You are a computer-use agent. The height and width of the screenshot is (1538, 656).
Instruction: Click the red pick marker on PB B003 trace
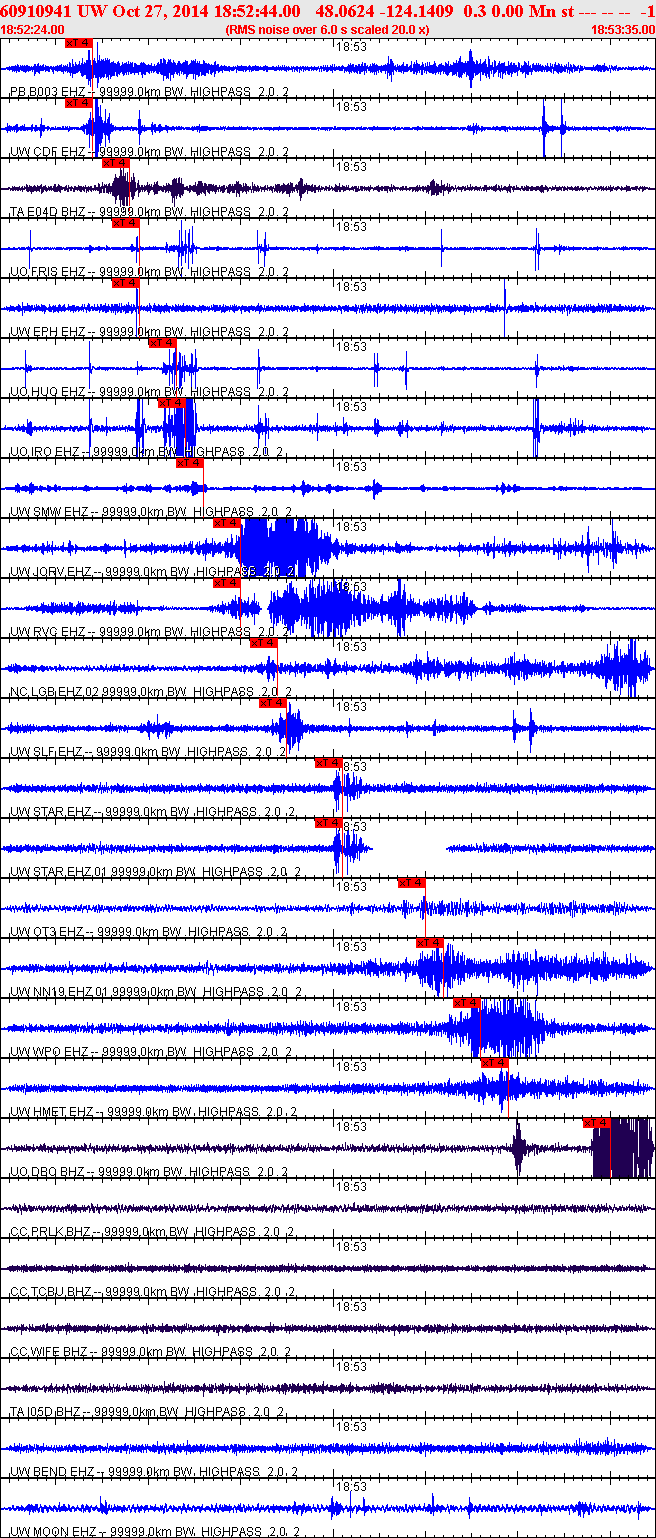(x=78, y=43)
